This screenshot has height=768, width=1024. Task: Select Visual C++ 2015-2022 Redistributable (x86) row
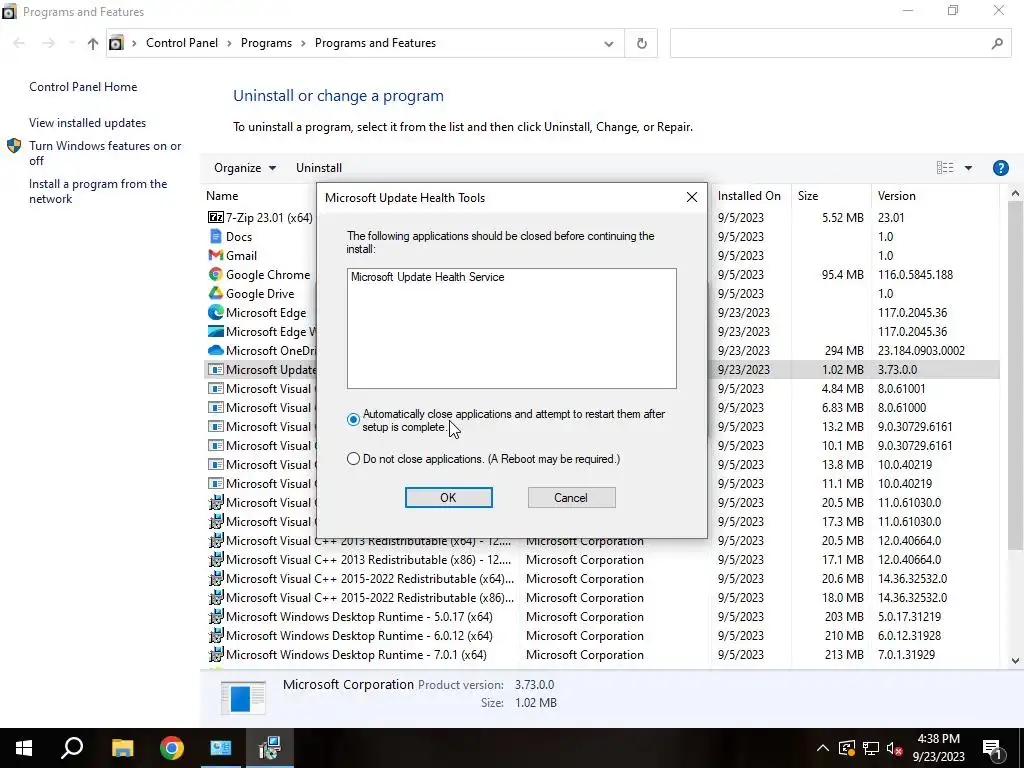pos(601,598)
